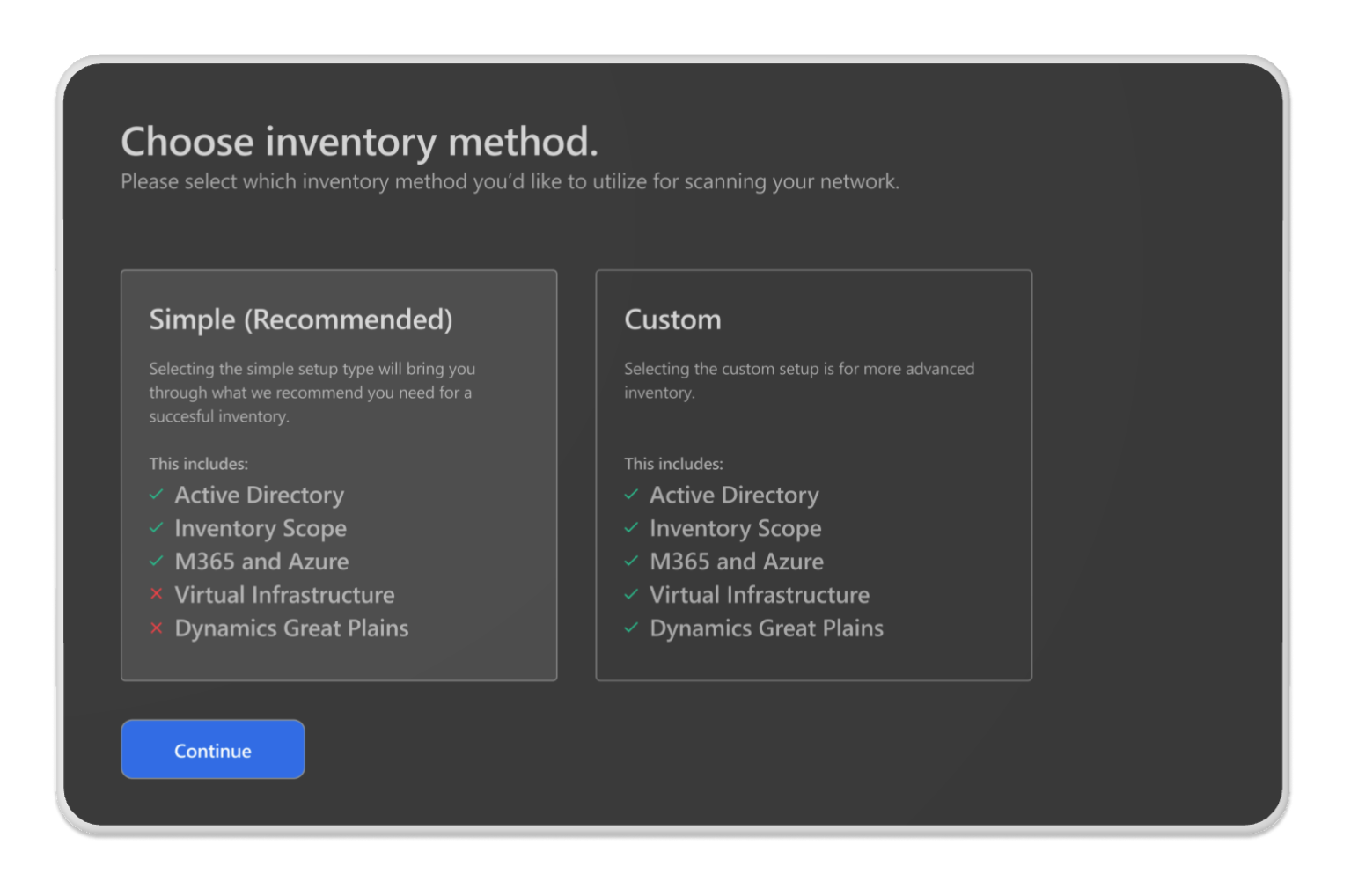The height and width of the screenshot is (896, 1358).
Task: Click the blue Continue button
Action: [x=213, y=750]
